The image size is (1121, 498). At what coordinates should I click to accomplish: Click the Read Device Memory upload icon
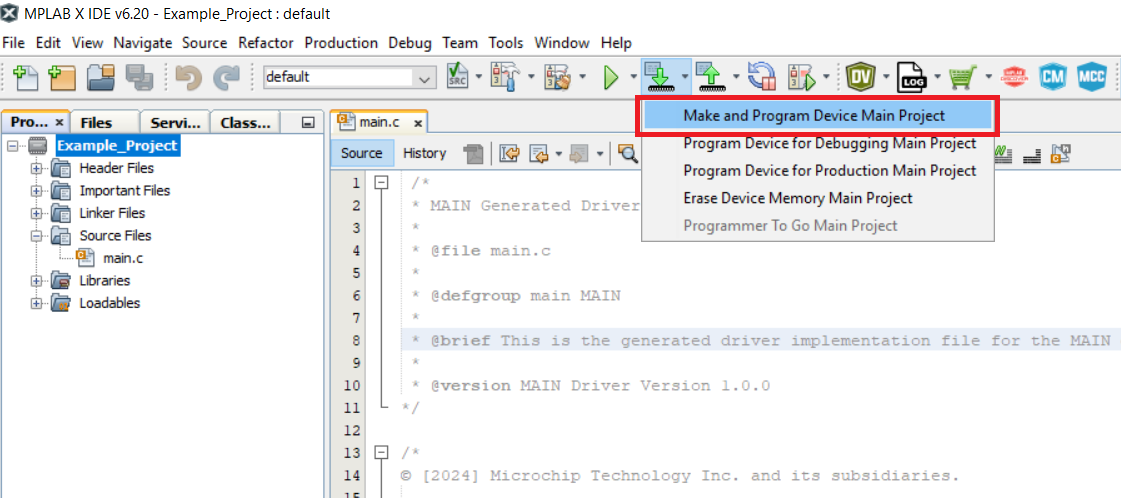[711, 76]
